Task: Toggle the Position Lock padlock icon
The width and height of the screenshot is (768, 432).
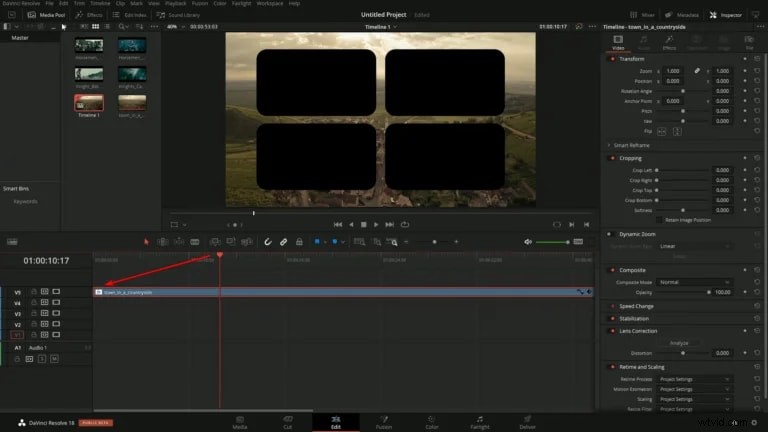Action: click(x=299, y=242)
